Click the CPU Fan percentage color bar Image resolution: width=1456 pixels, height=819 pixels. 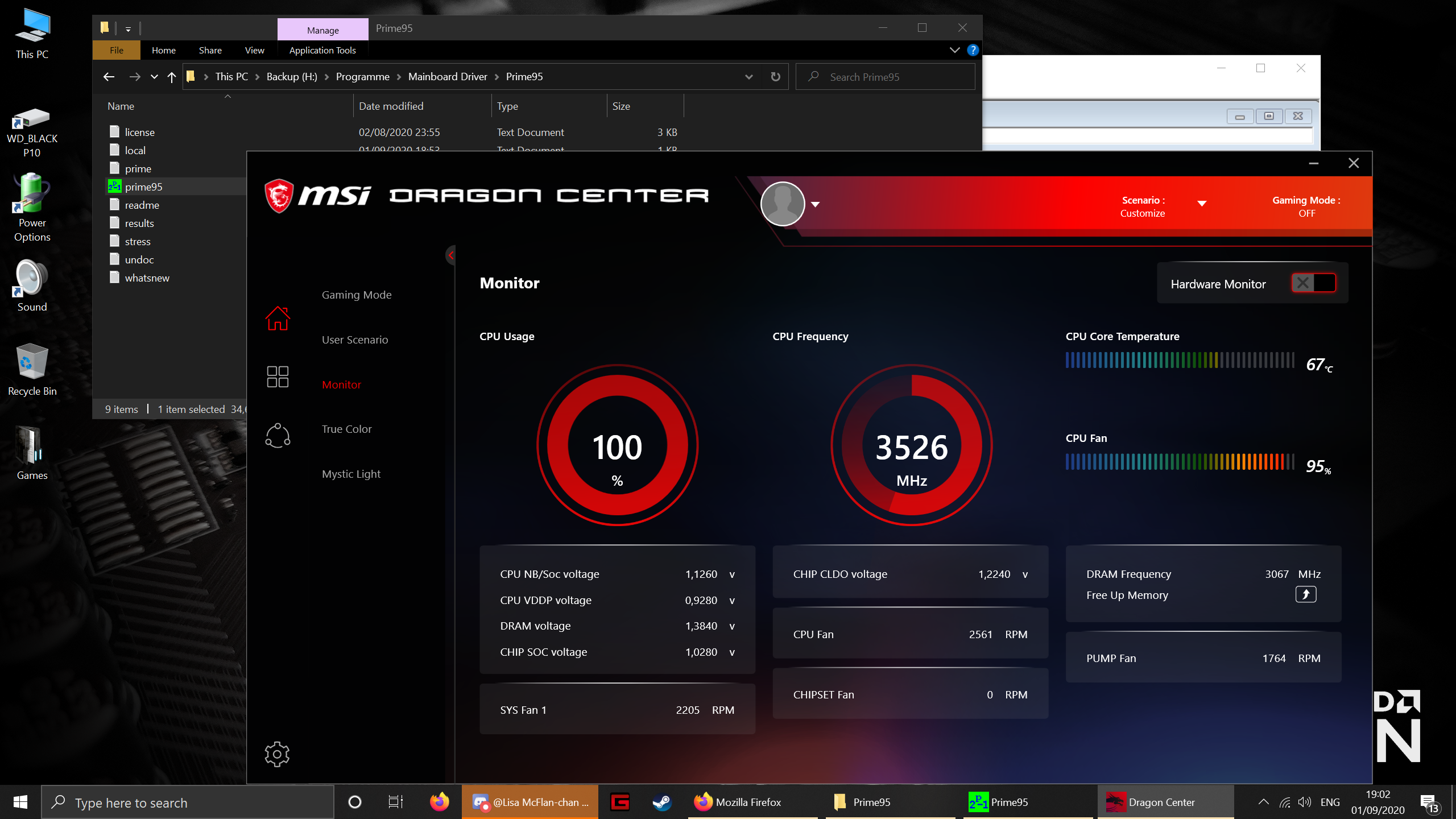(1180, 462)
